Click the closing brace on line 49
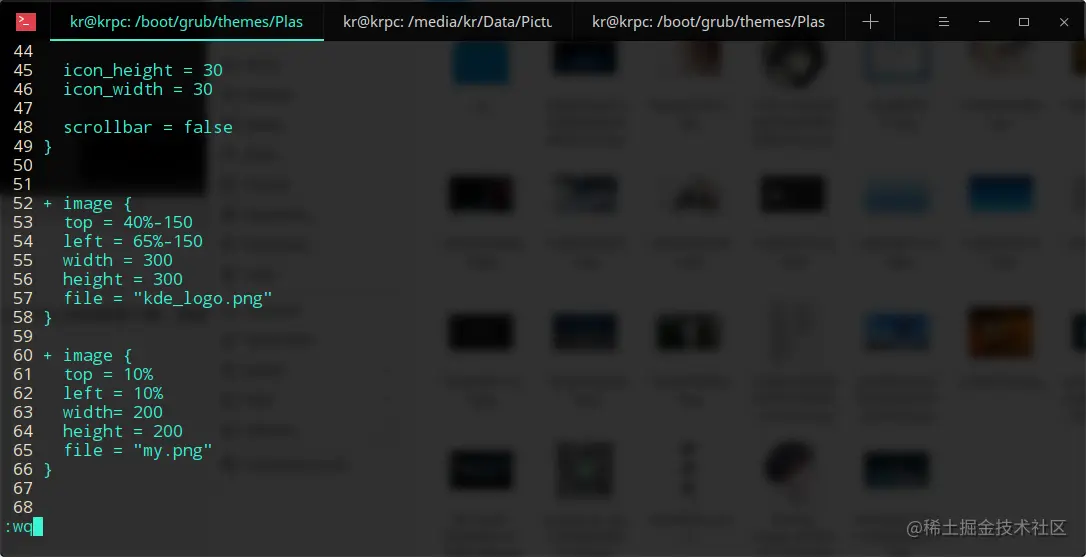Image resolution: width=1086 pixels, height=557 pixels. click(48, 147)
